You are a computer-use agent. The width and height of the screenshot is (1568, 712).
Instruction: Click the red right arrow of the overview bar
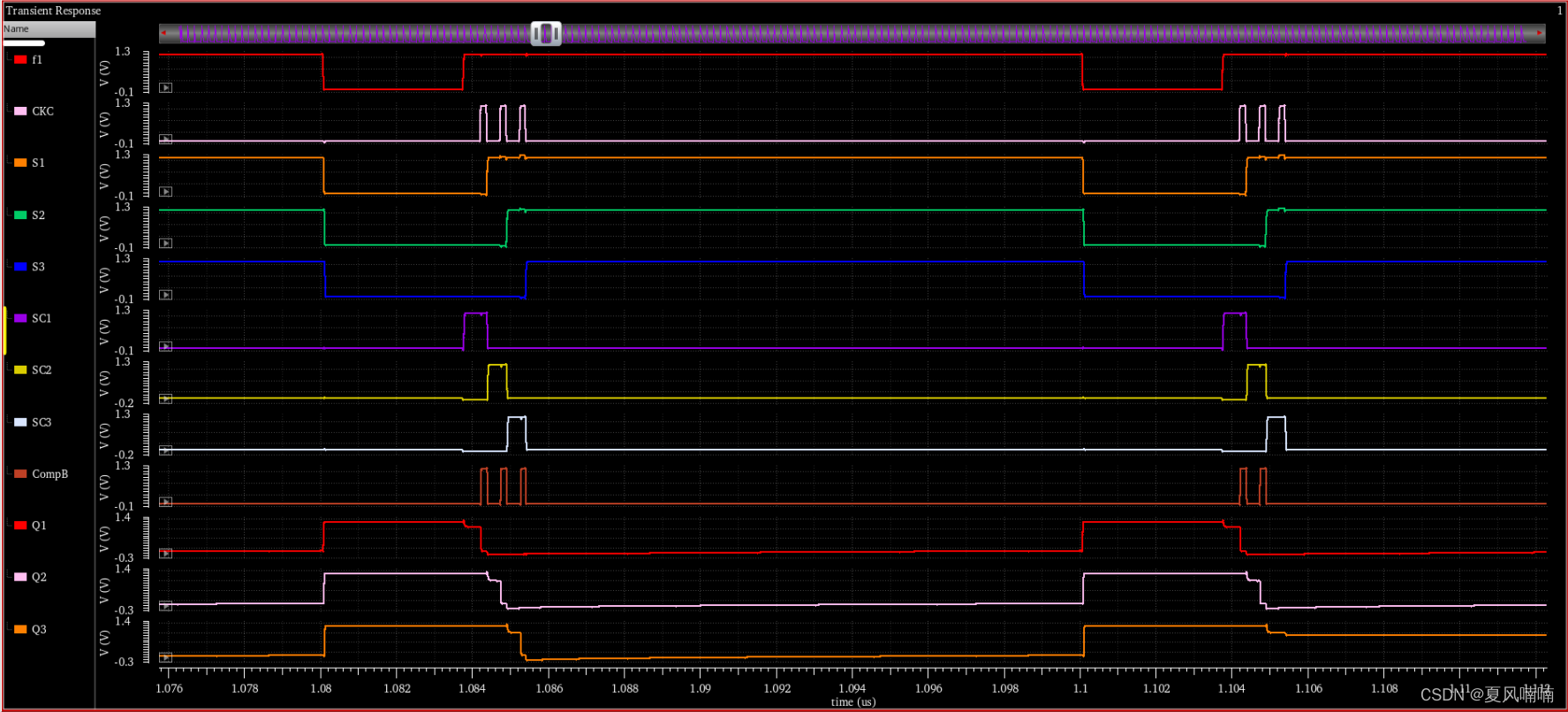(x=1541, y=34)
